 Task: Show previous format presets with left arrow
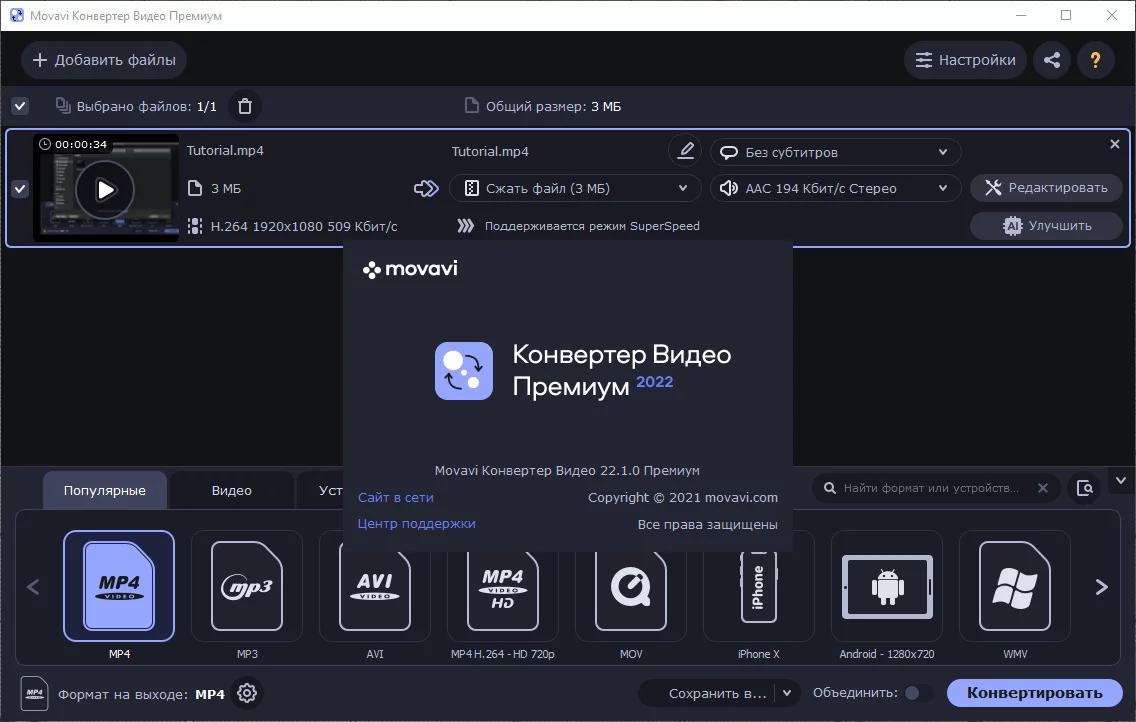33,587
